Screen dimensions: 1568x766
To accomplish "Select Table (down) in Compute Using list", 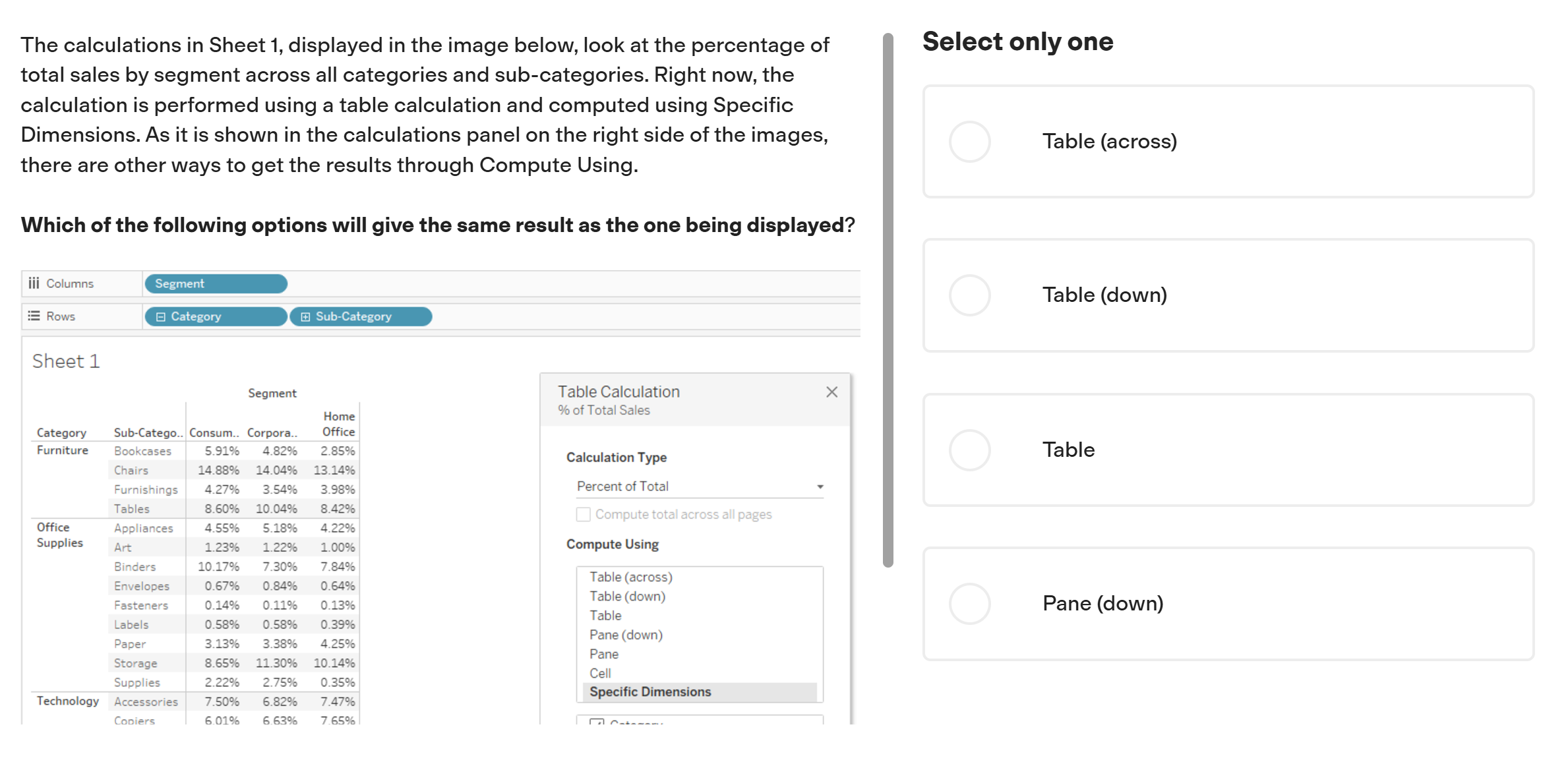I will pos(628,596).
